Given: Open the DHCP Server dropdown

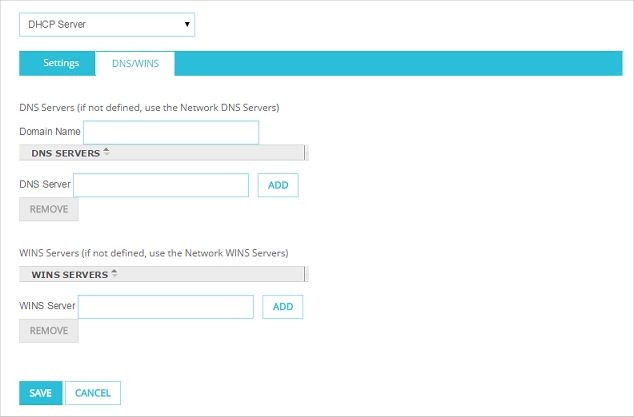Looking at the screenshot, I should (x=106, y=24).
